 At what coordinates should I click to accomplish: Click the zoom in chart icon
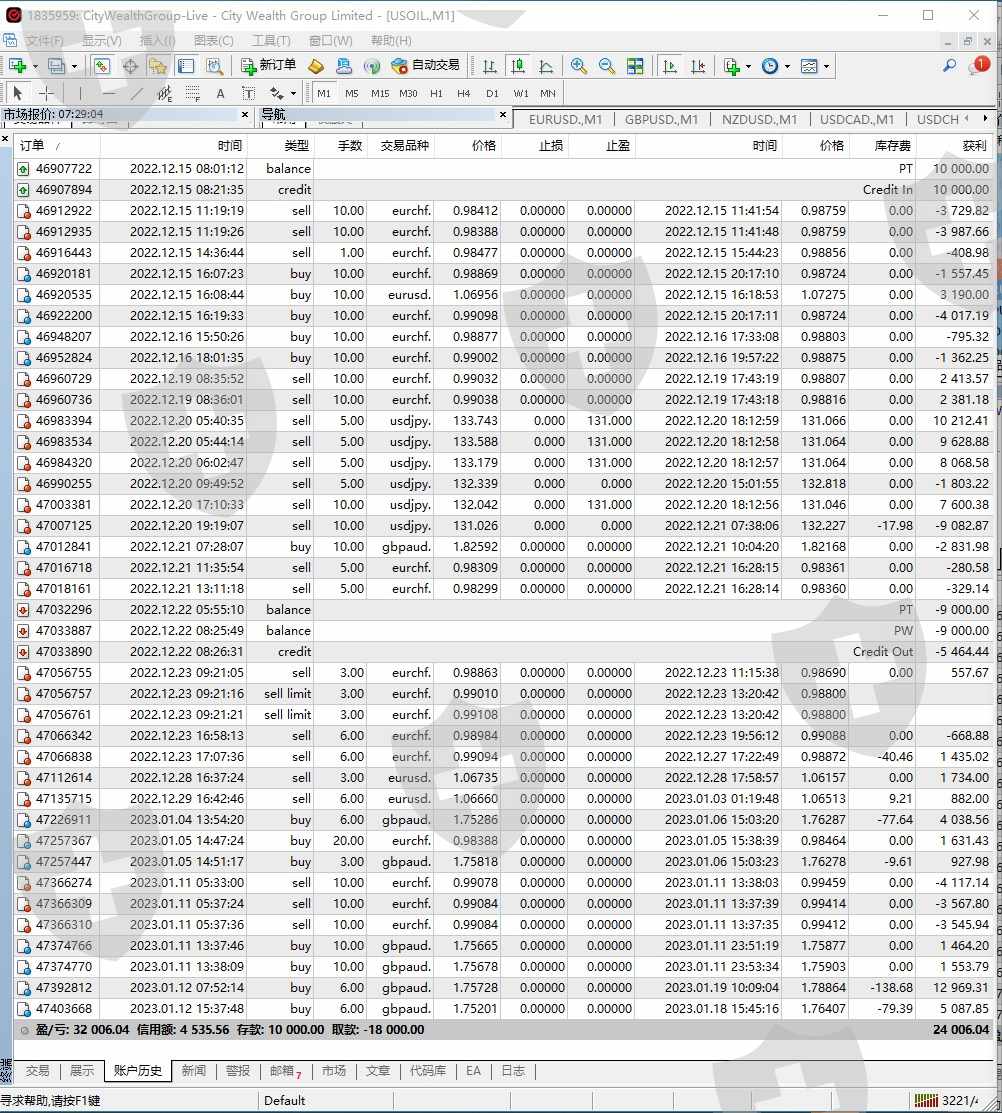point(579,66)
